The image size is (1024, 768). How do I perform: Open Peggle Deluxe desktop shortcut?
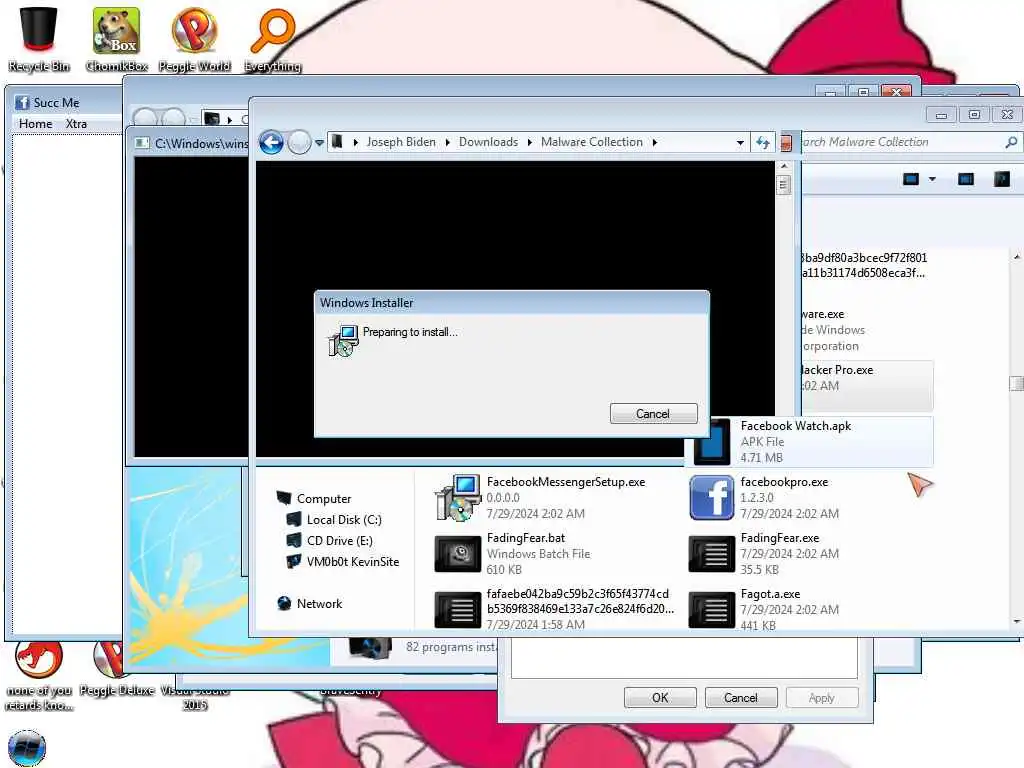click(116, 666)
